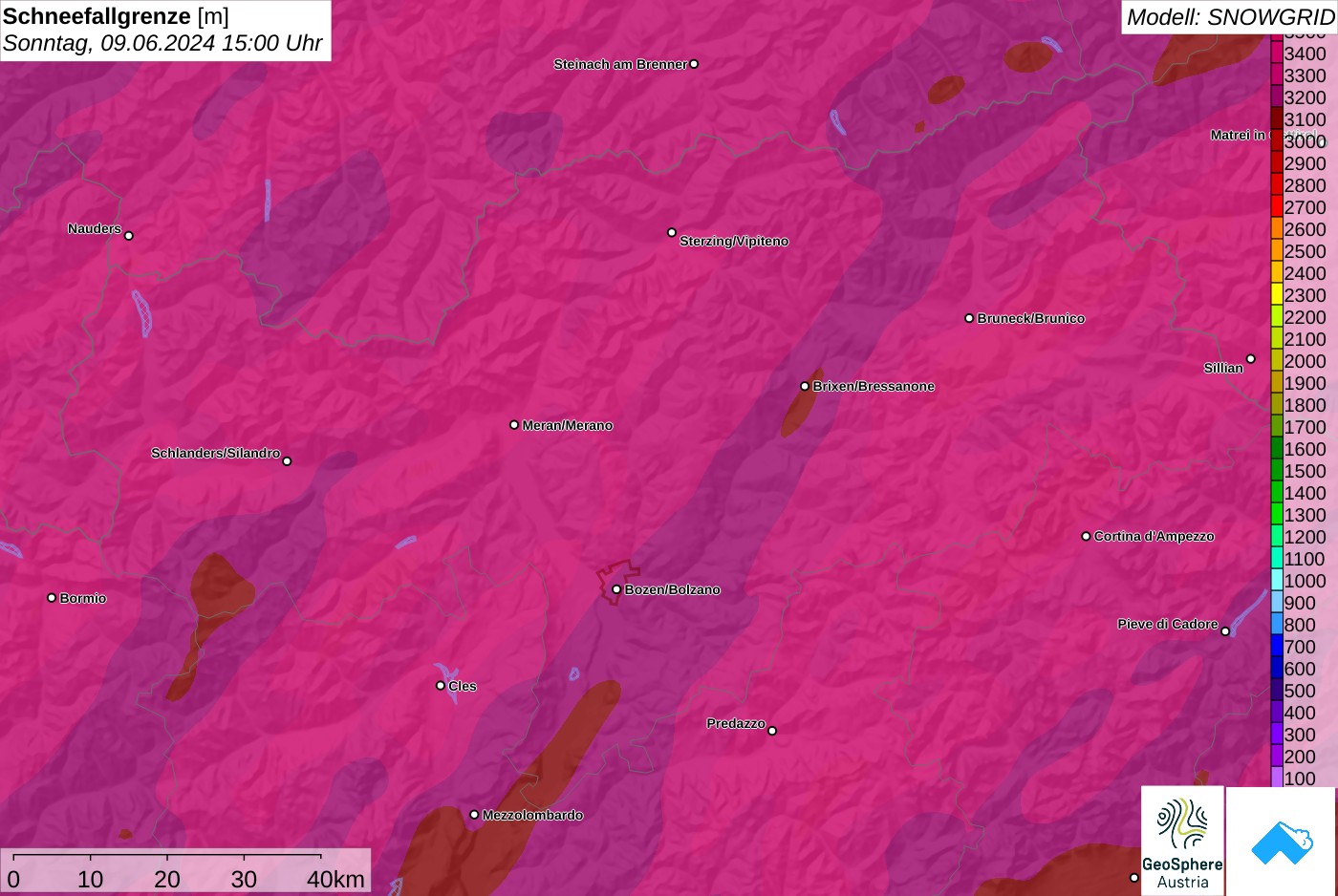Click the 2000 legend value

point(1306,361)
